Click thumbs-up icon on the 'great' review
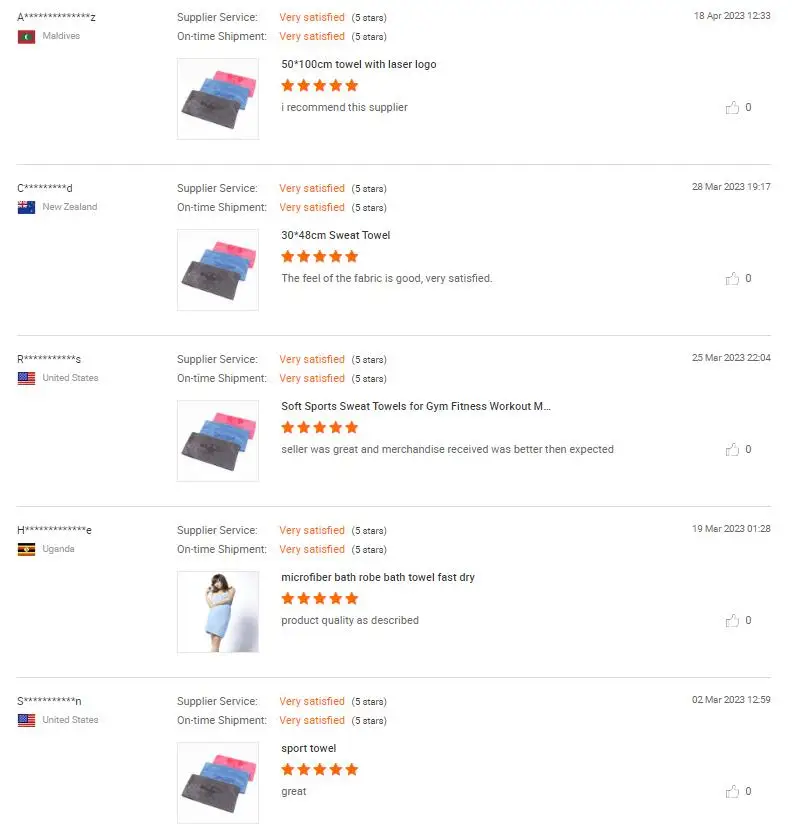This screenshot has width=792, height=828. 732,792
